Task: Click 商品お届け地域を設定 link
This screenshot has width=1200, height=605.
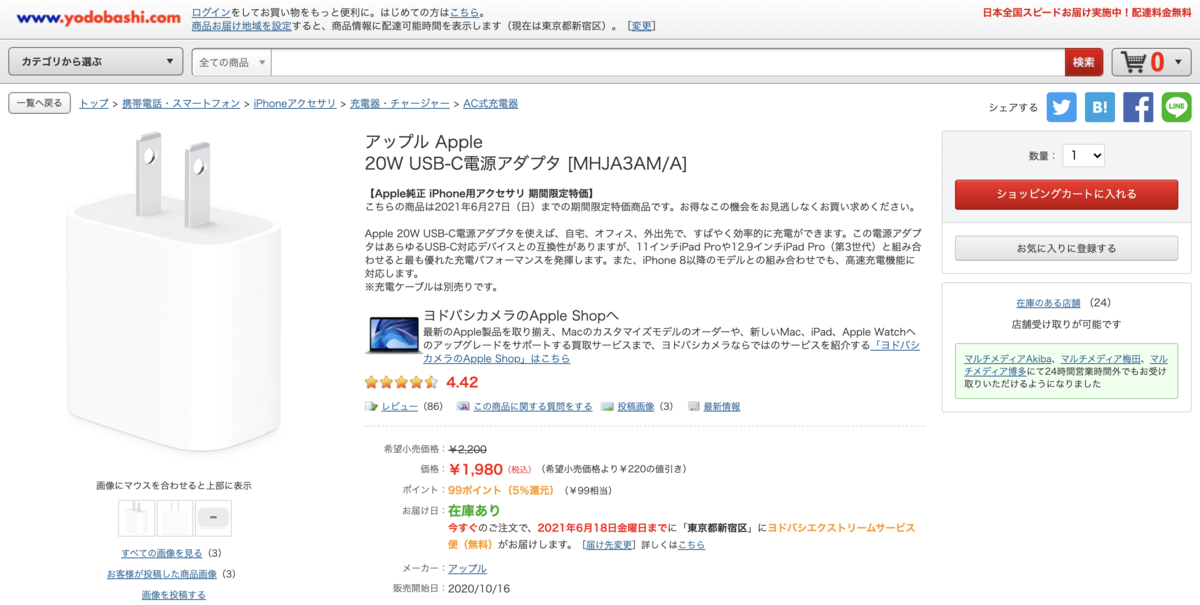Action: point(242,26)
